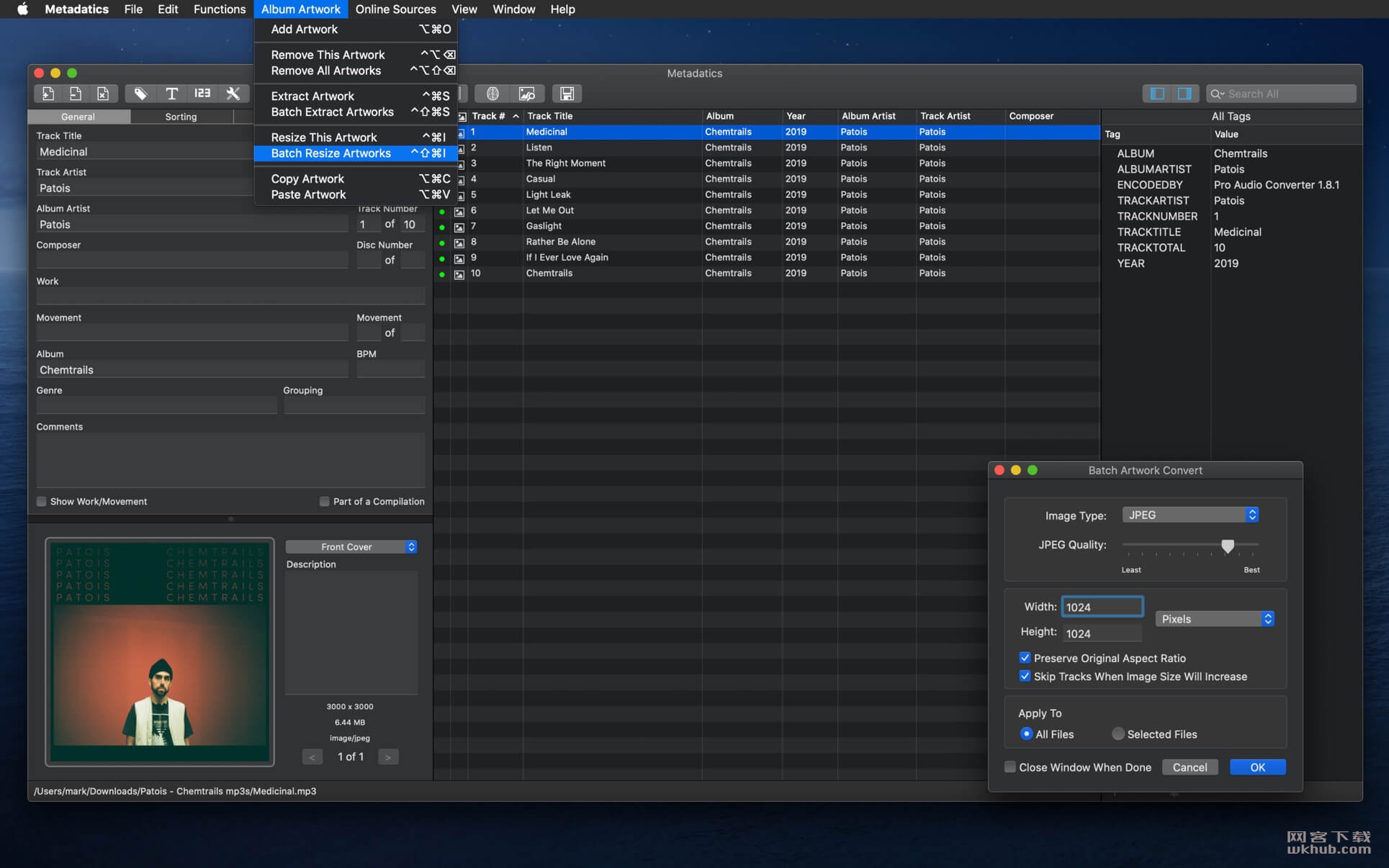The image size is (1389, 868).
Task: Click the ENCODEDBY tag row
Action: click(x=1231, y=185)
